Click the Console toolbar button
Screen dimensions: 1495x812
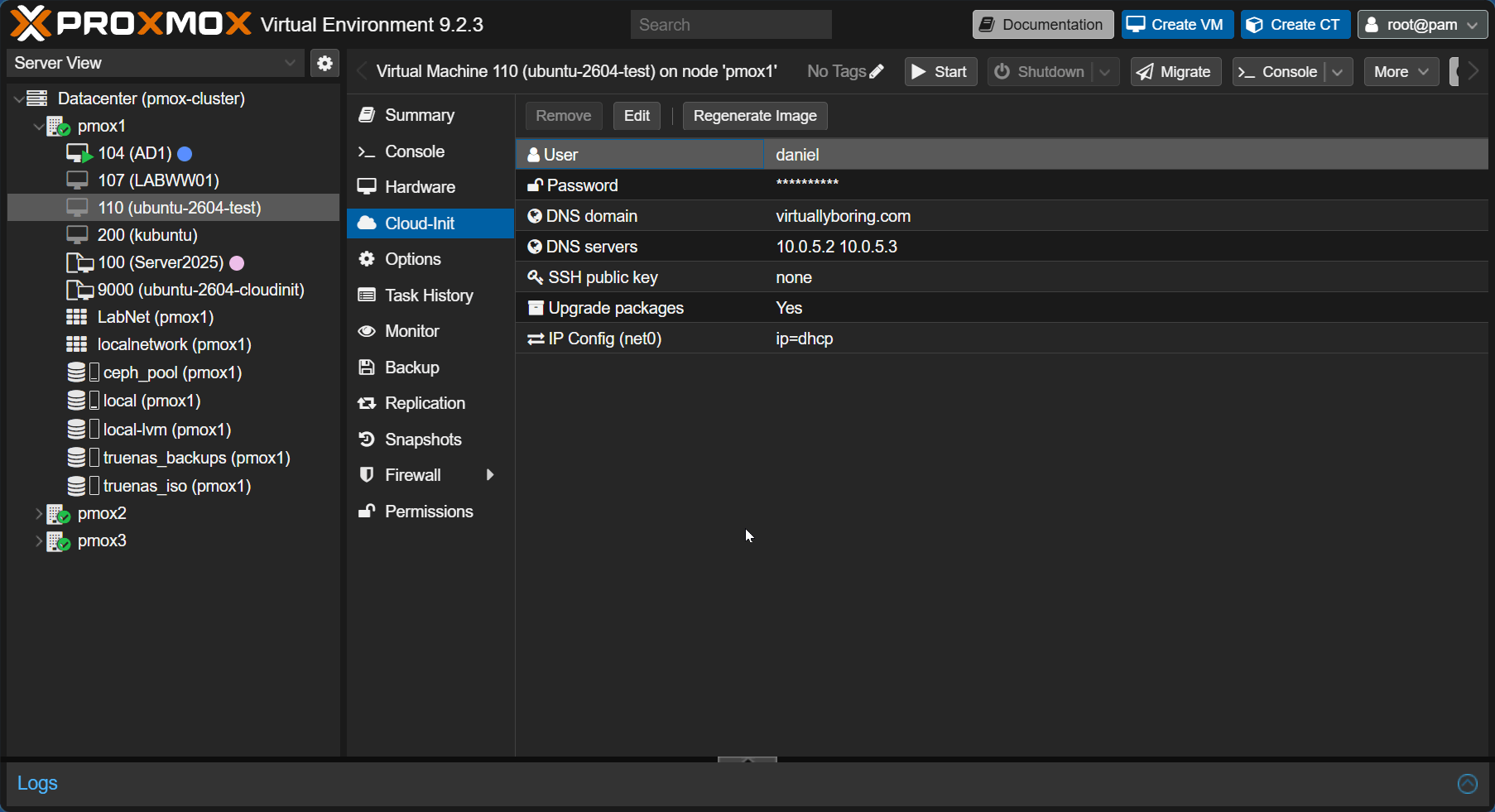coord(1278,72)
